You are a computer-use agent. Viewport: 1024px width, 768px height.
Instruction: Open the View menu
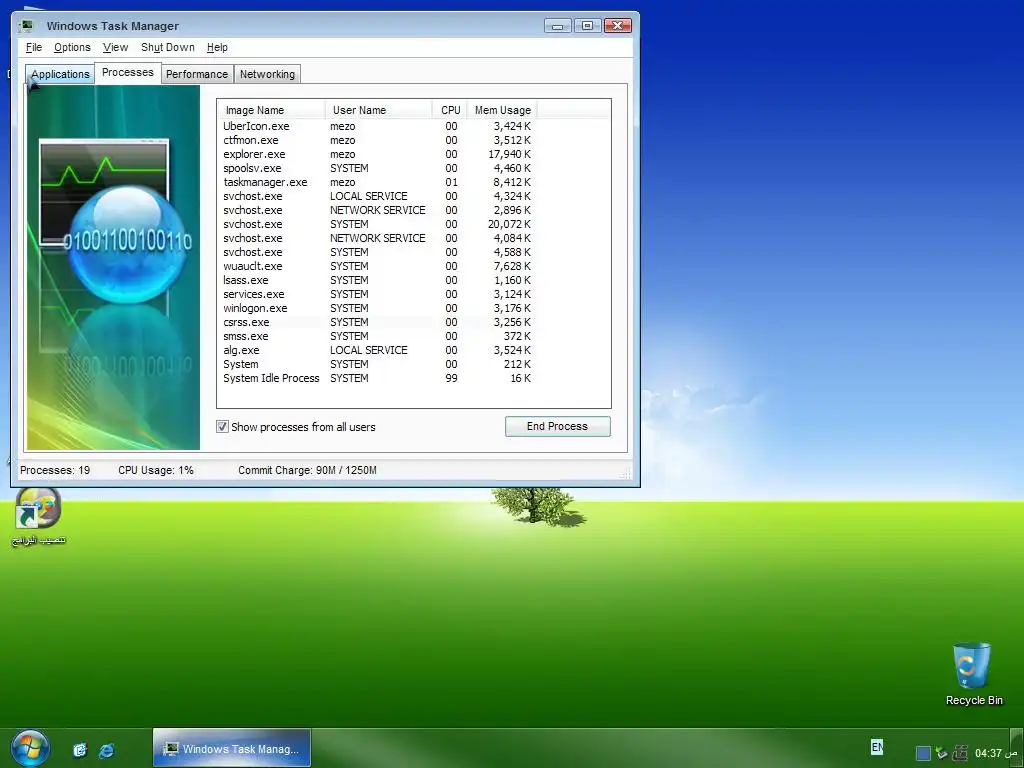pyautogui.click(x=115, y=48)
